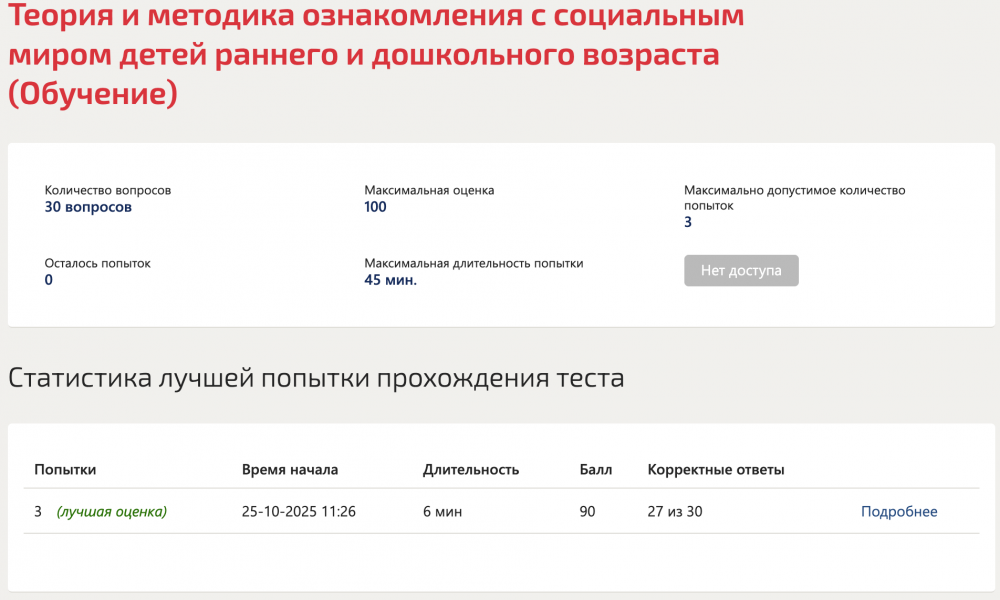Click the "30 вопросов" value
The height and width of the screenshot is (600, 1000).
[88, 207]
